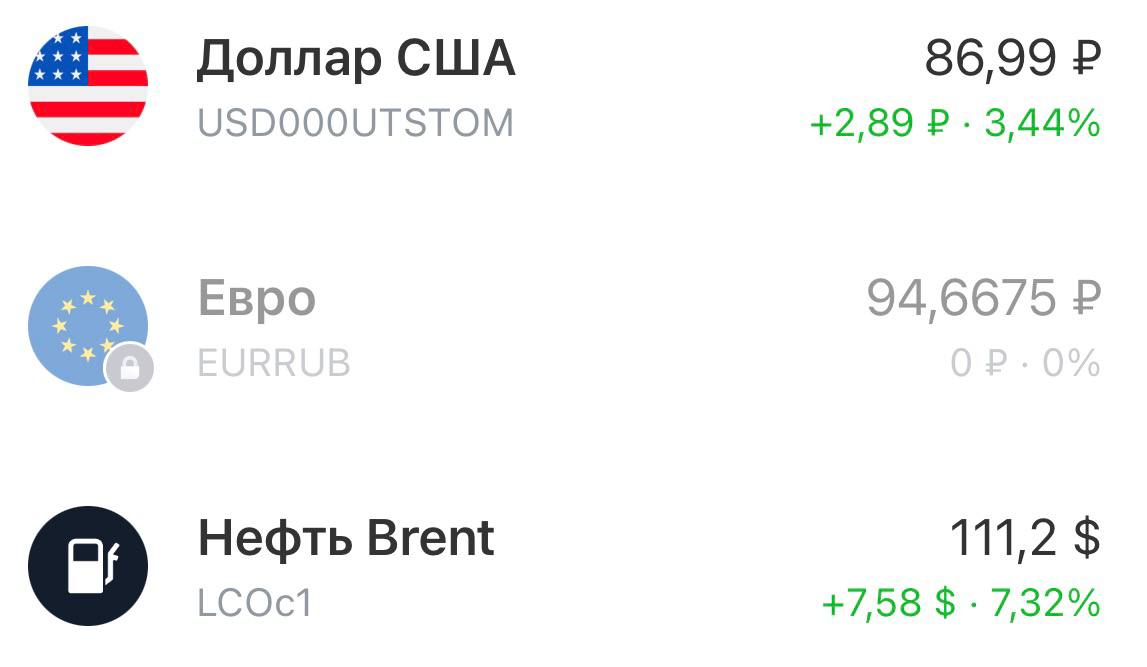Open the Нефть Brent instrument
Viewport: 1147px width, 667px height.
tap(346, 538)
